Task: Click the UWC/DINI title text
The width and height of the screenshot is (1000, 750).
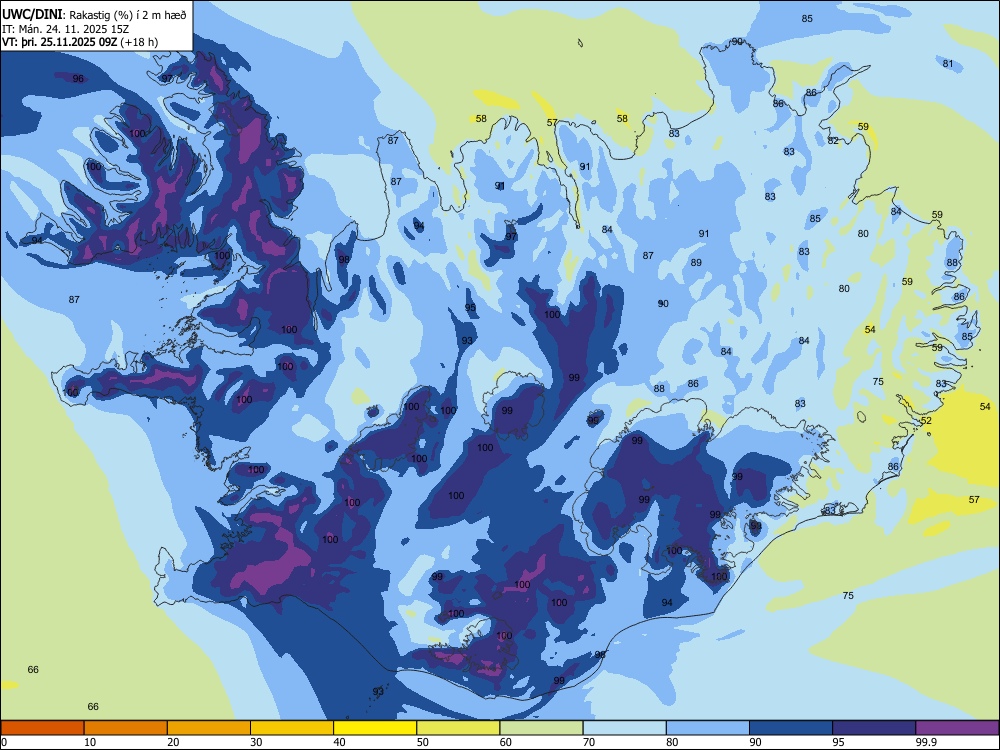Action: pos(33,15)
